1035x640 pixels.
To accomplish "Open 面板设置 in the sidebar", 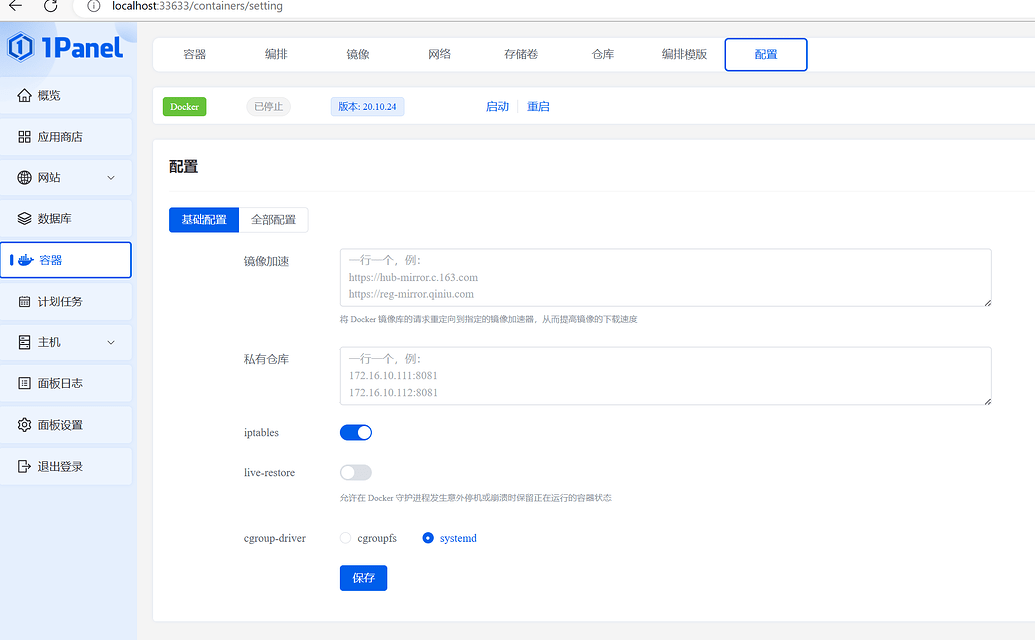I will point(66,425).
